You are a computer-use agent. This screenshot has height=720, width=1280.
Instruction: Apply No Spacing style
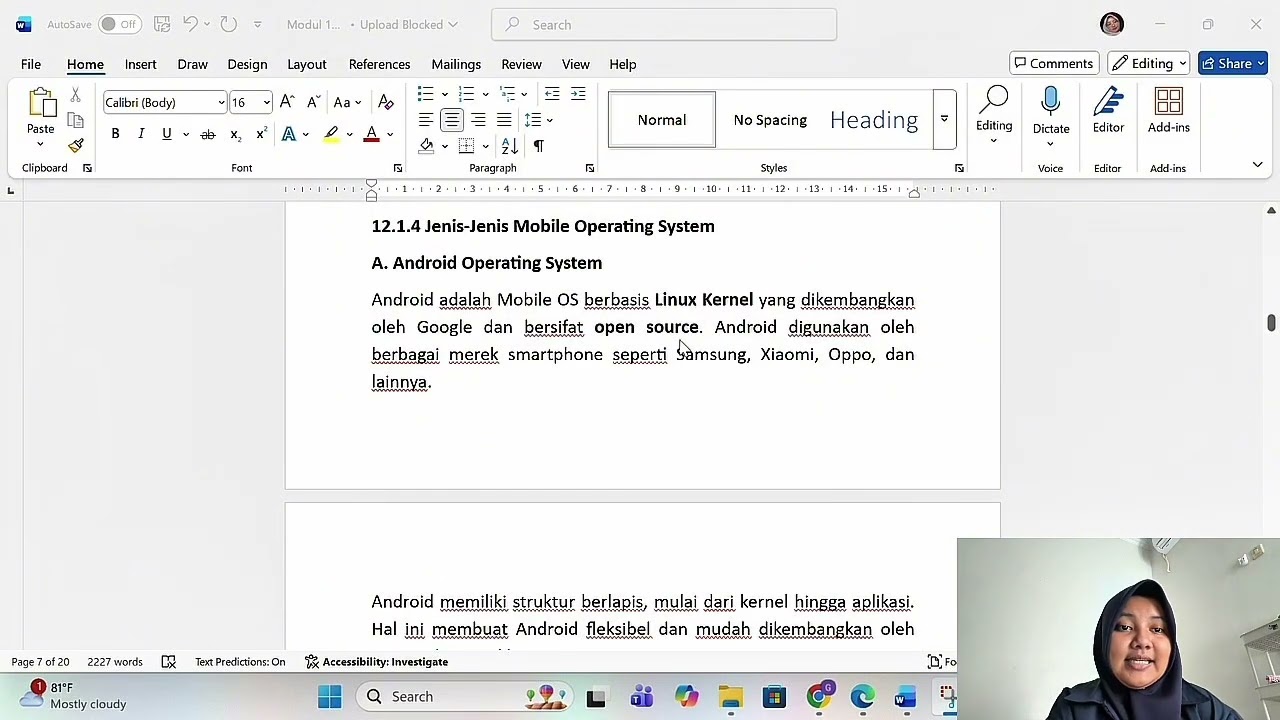[770, 120]
